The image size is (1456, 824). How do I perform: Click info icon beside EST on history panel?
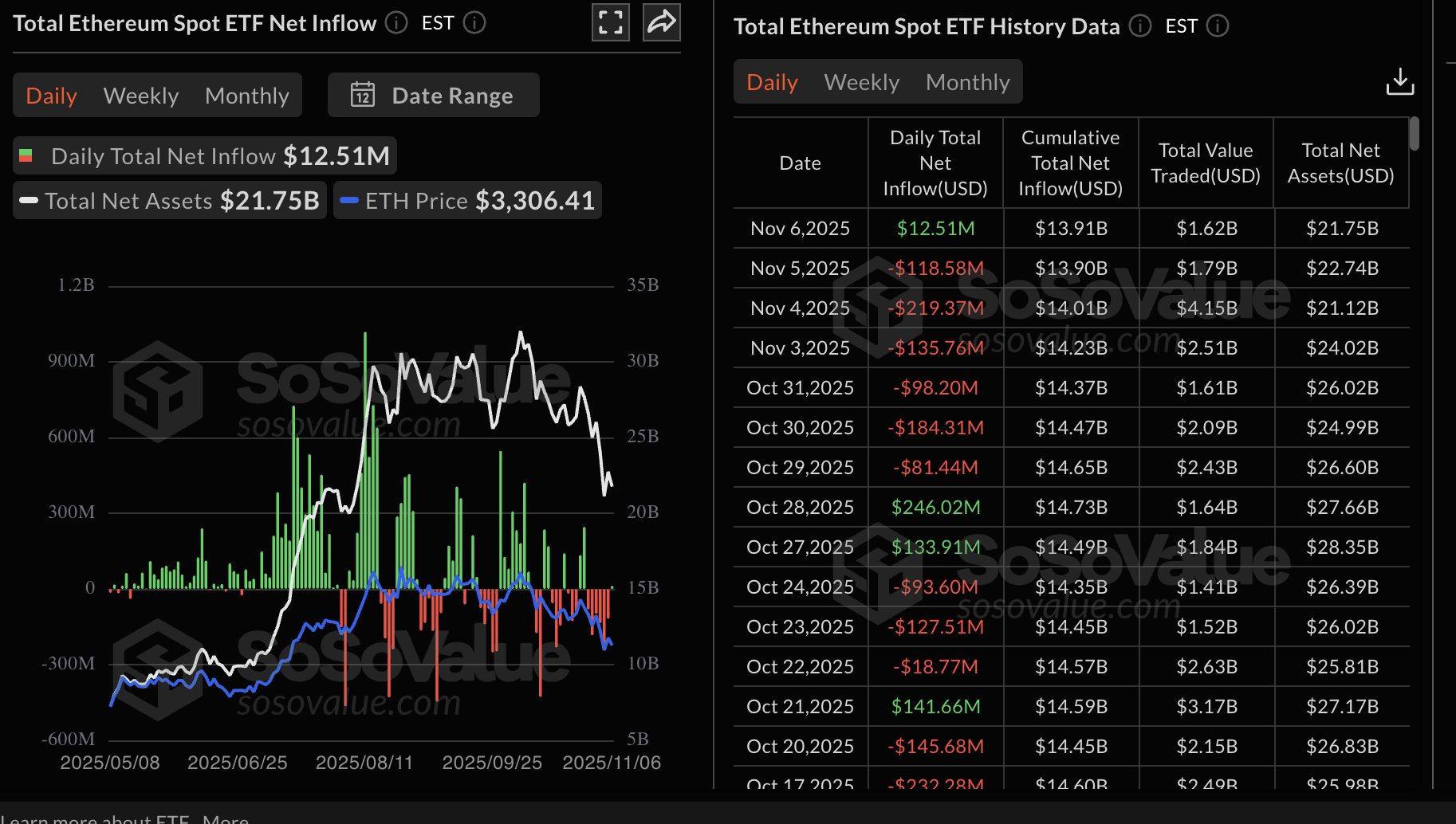pyautogui.click(x=1218, y=26)
